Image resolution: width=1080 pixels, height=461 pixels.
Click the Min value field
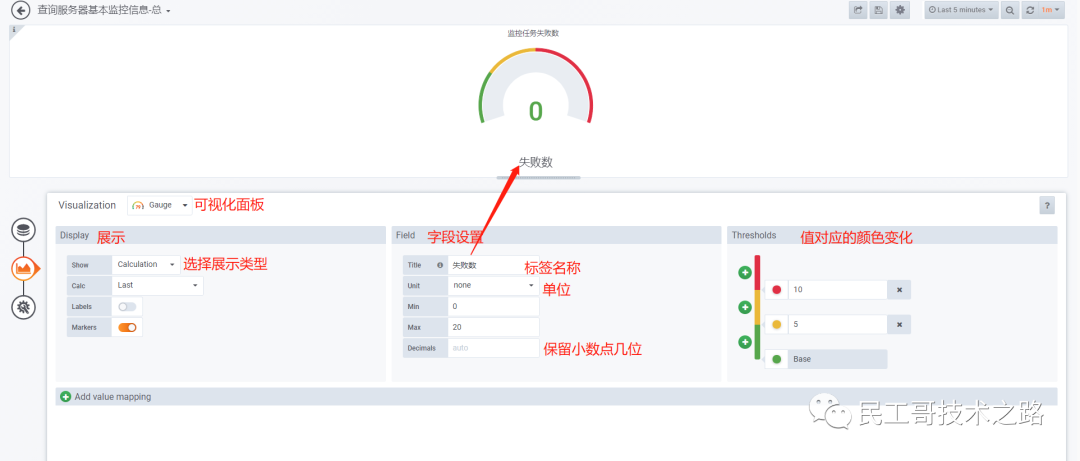493,307
